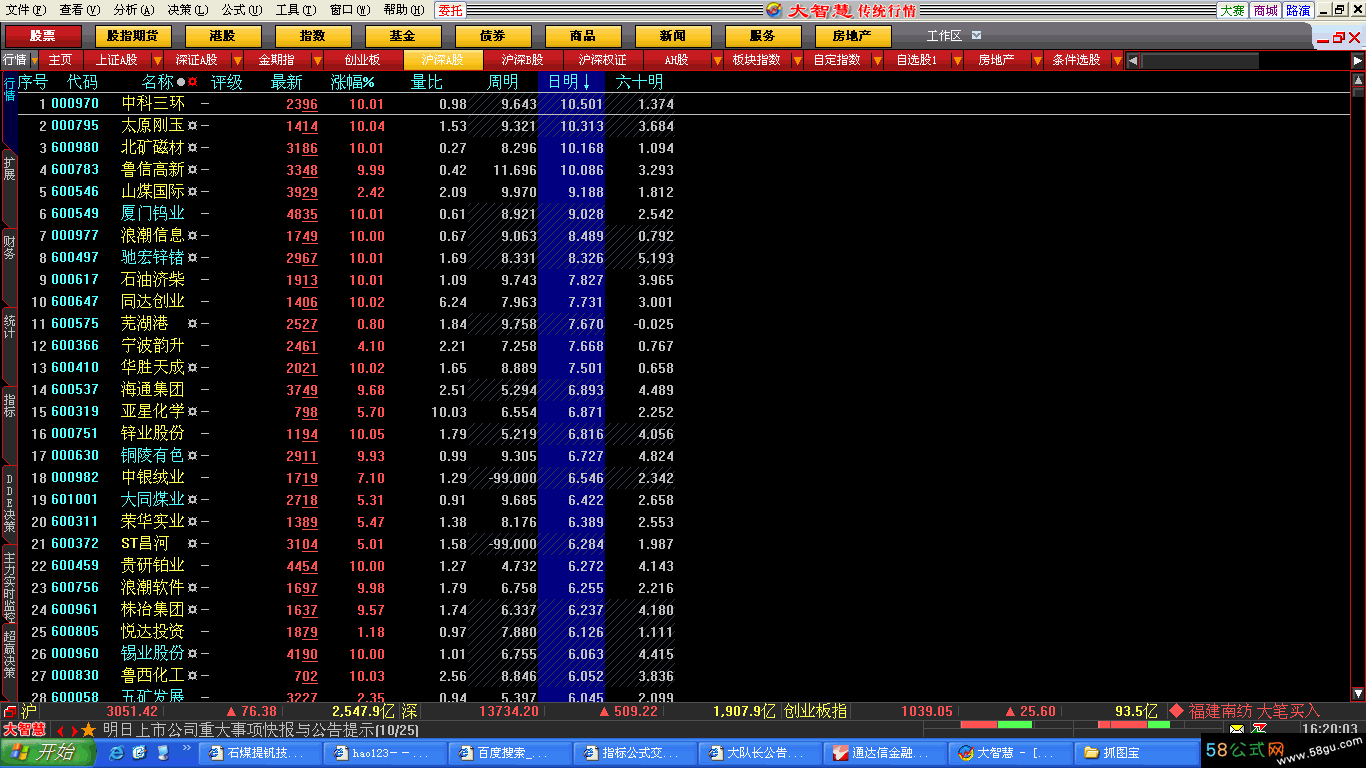Click tab strip scroll right arrow
Screen dimensions: 1366x768
click(x=1357, y=60)
